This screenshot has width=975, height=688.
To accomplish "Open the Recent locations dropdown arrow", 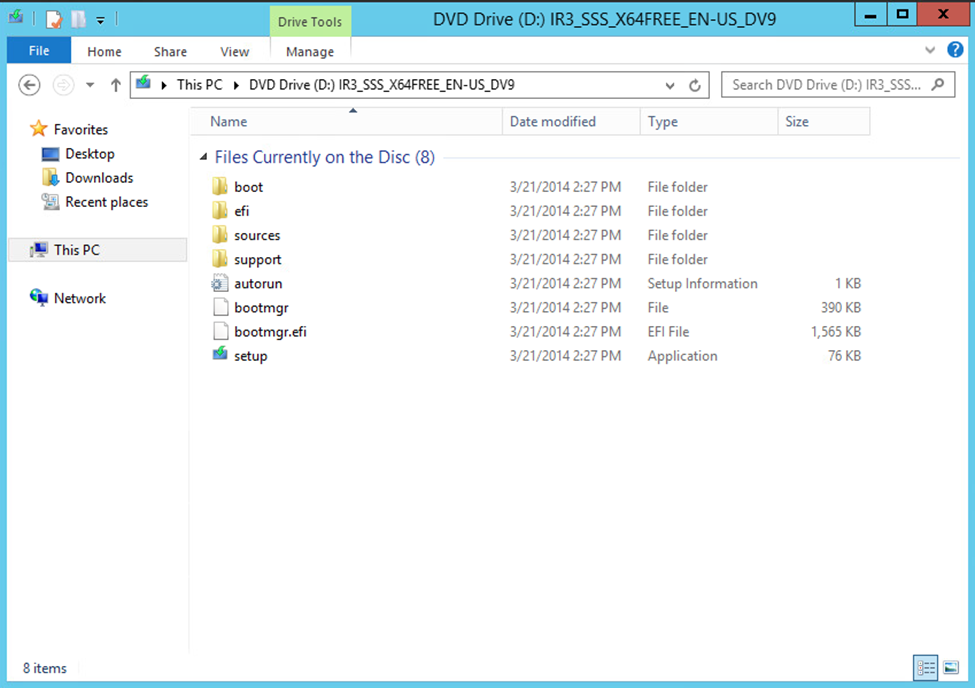I will coord(90,85).
